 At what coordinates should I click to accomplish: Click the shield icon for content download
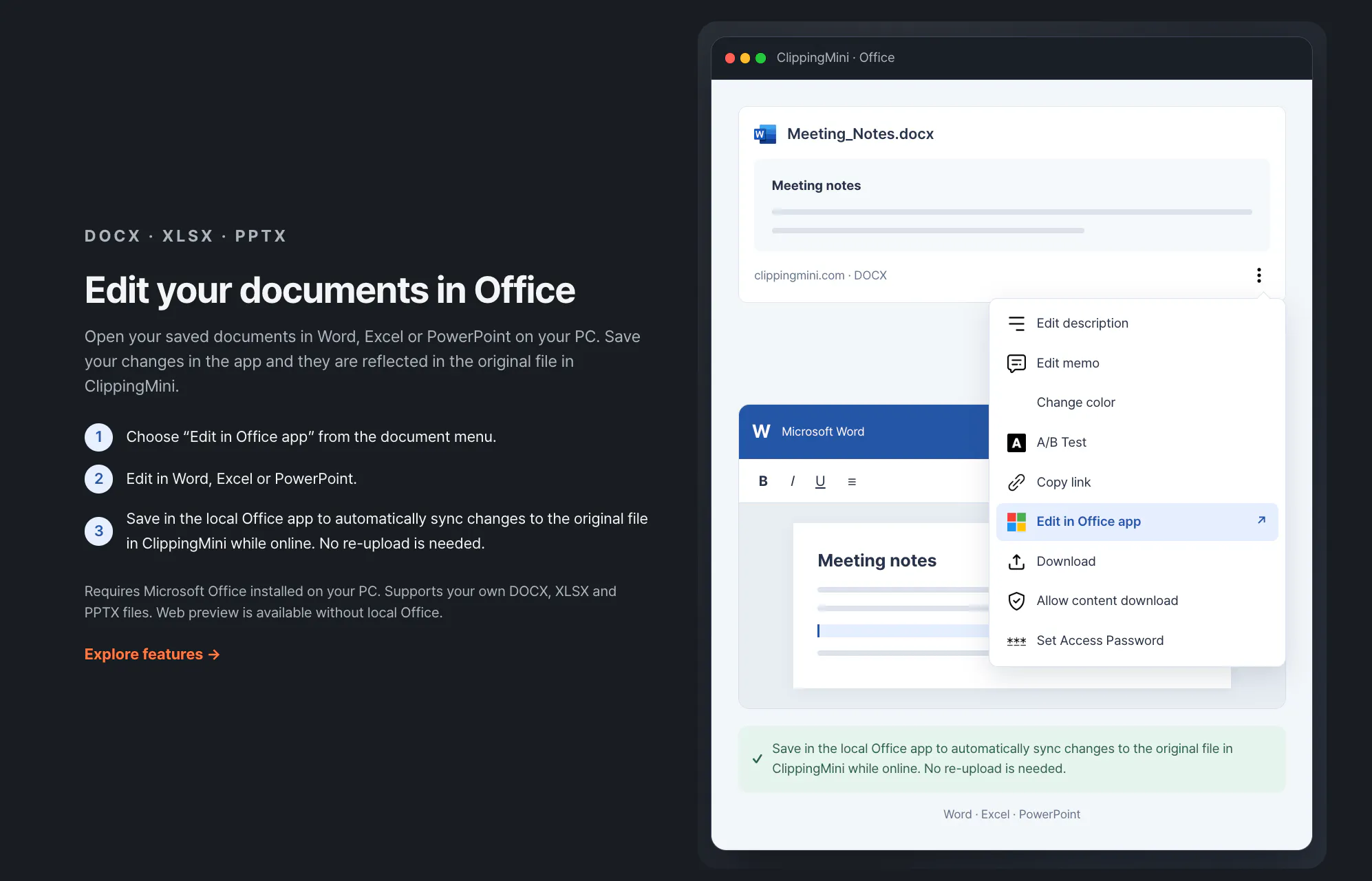point(1016,601)
